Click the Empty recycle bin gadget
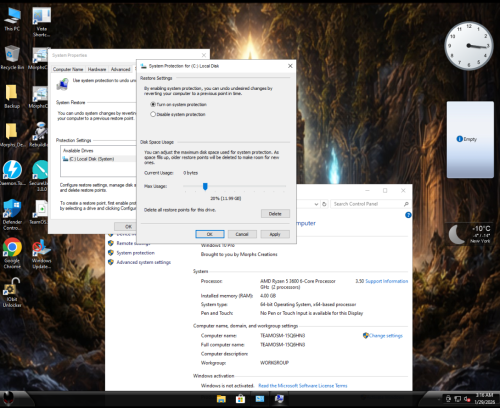 pos(470,139)
